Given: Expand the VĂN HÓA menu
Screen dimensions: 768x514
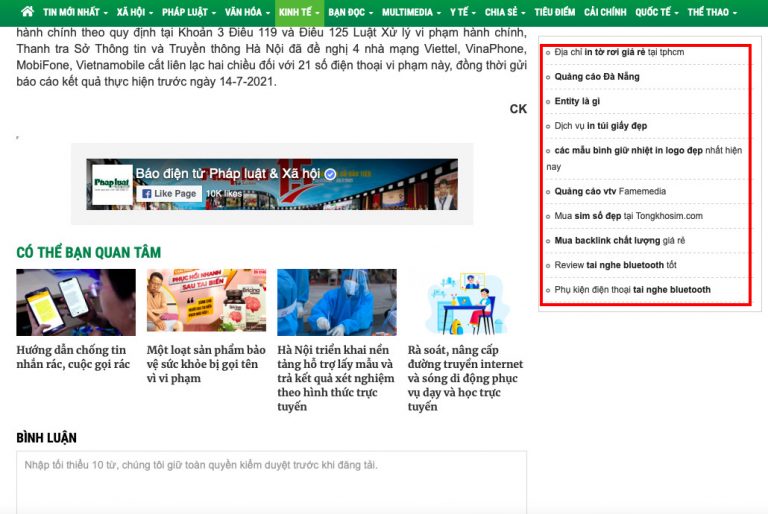Looking at the screenshot, I should 247,12.
